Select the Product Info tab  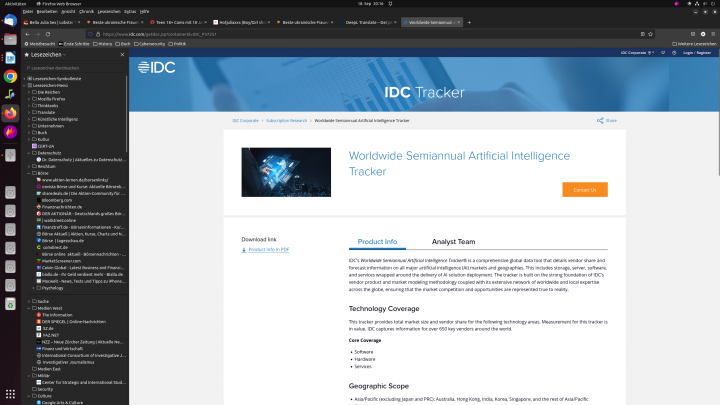point(377,242)
